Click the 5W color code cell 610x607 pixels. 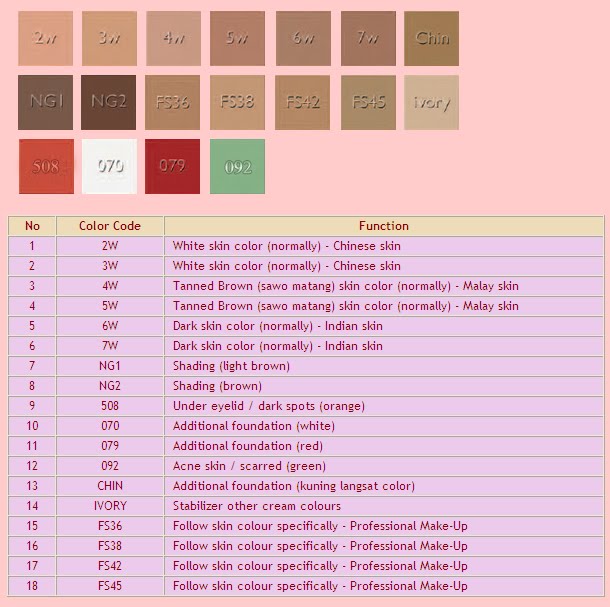pos(110,306)
